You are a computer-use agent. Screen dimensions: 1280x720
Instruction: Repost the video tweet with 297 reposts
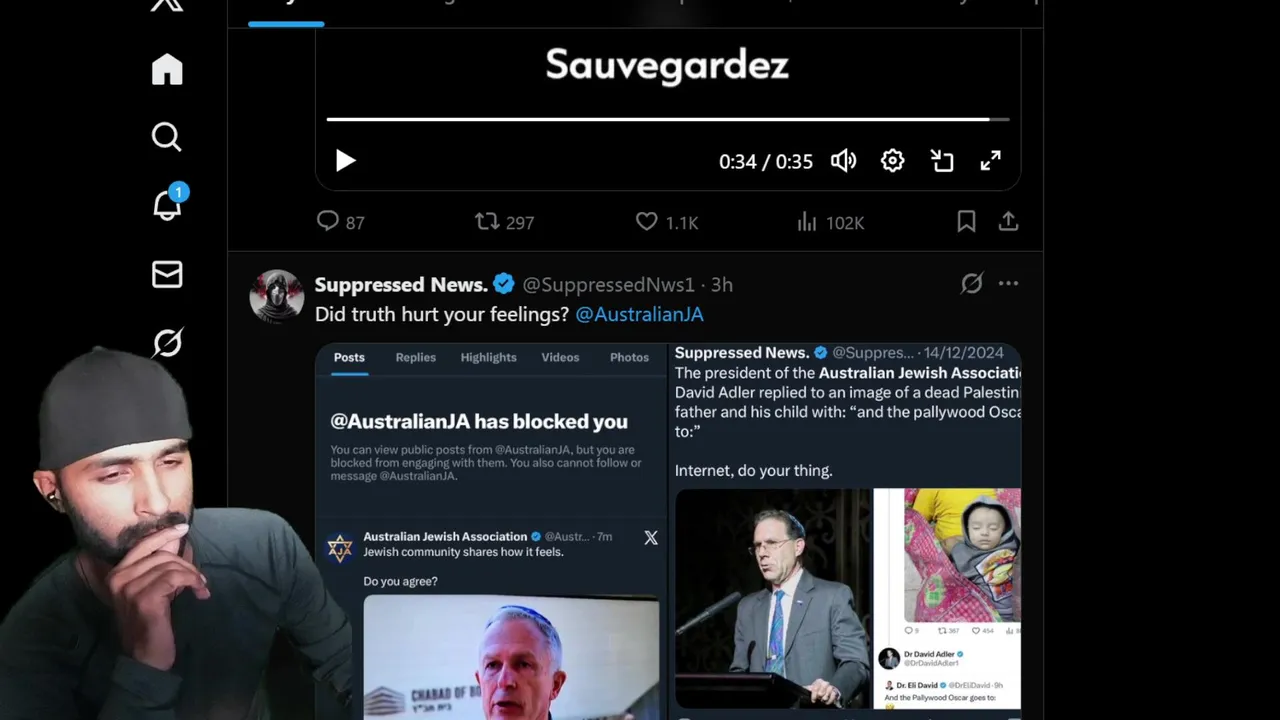pyautogui.click(x=504, y=222)
